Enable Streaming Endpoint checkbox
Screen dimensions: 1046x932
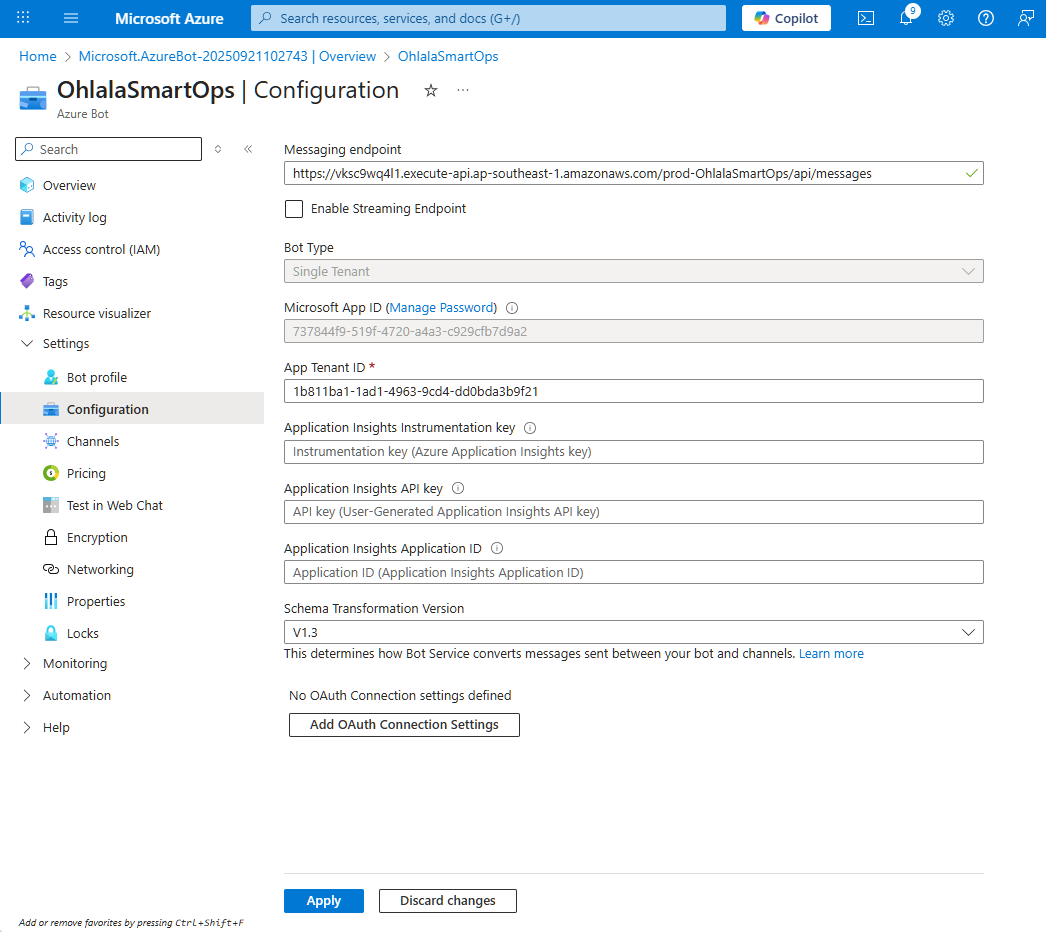tap(294, 209)
